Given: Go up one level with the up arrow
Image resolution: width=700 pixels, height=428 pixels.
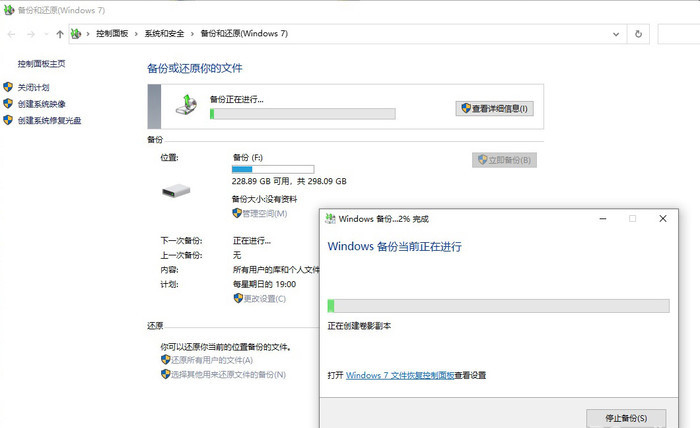Looking at the screenshot, I should pos(60,34).
